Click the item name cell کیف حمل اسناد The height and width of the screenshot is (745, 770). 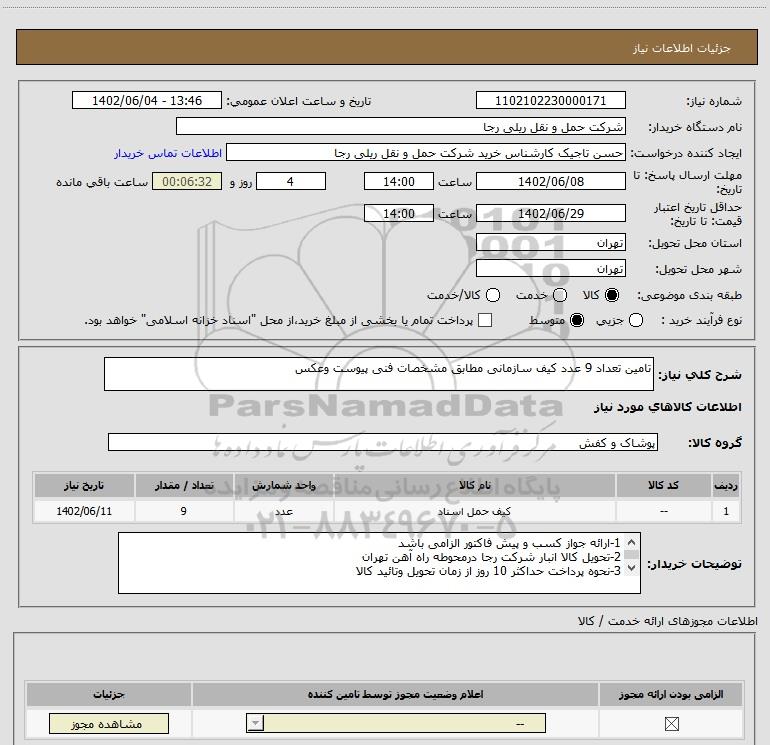coord(474,511)
